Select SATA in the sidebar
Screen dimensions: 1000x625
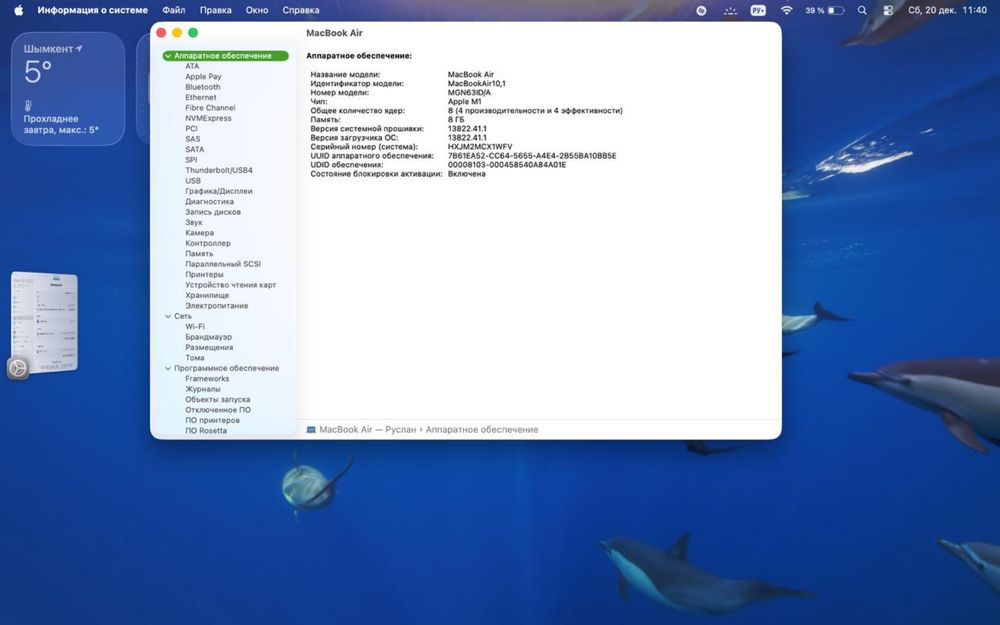(195, 150)
